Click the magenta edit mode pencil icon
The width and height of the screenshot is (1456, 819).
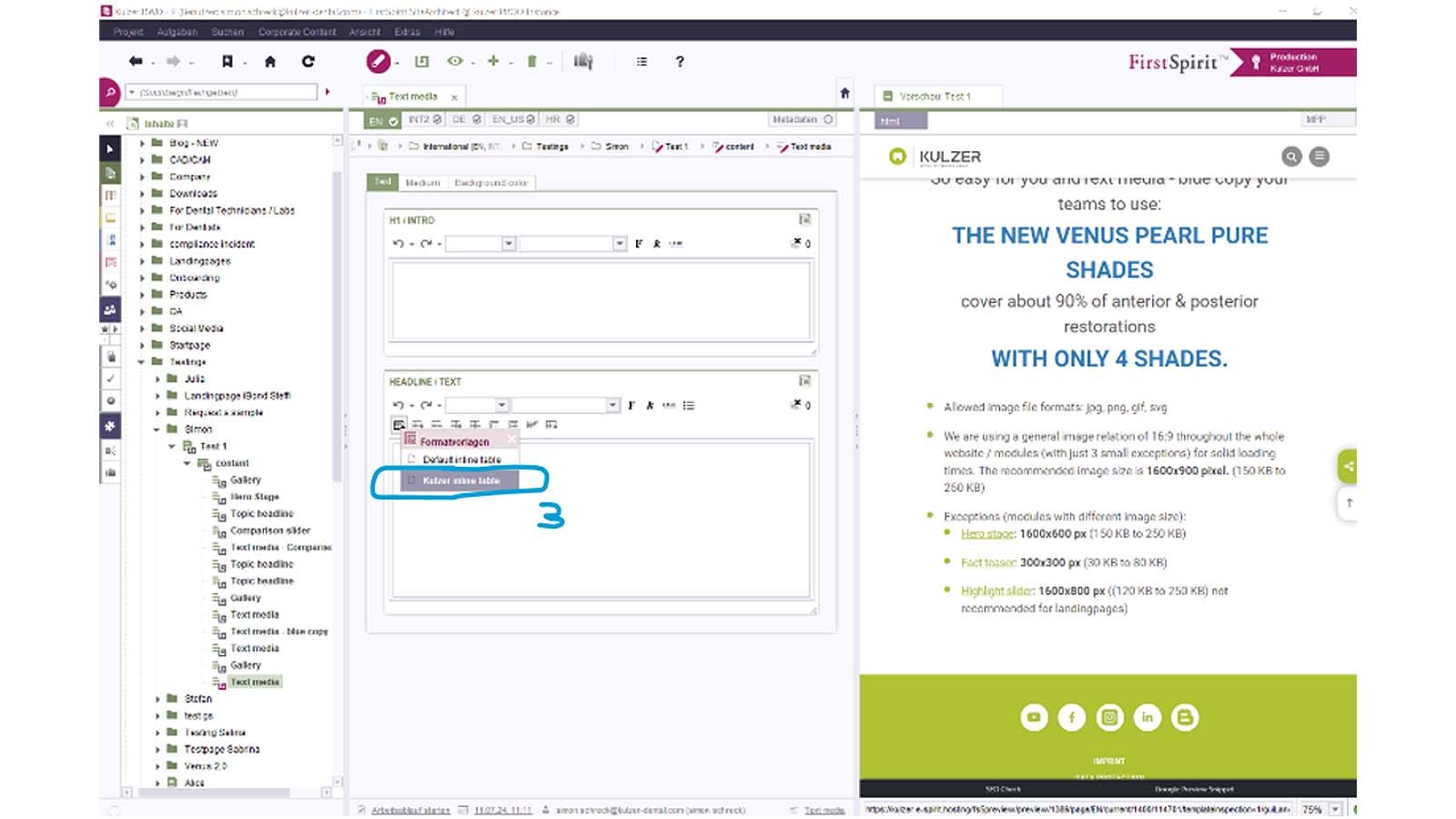pyautogui.click(x=378, y=61)
